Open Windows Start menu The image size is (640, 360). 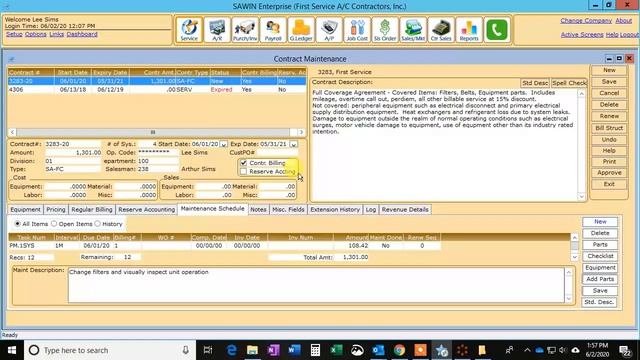(x=12, y=350)
